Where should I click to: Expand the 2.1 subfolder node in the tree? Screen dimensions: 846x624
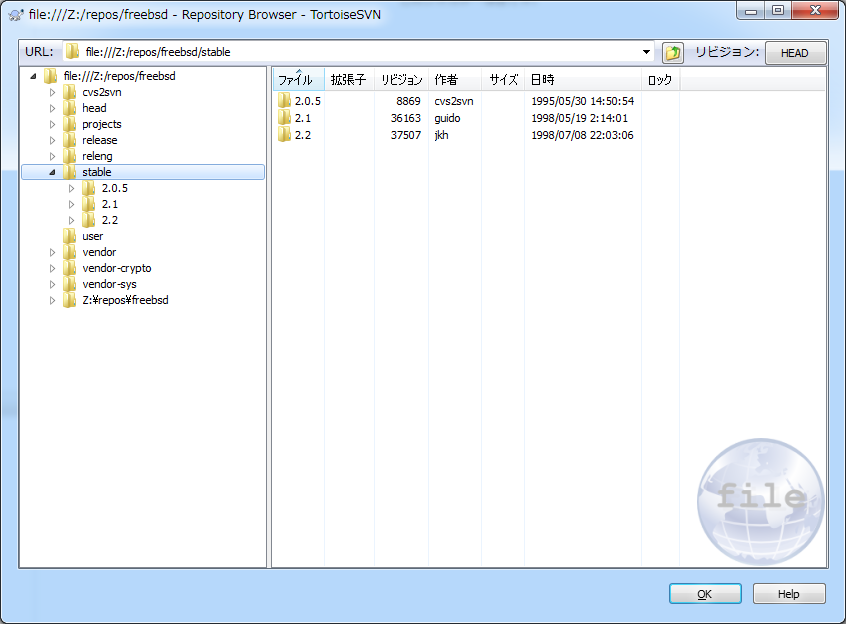coord(71,204)
